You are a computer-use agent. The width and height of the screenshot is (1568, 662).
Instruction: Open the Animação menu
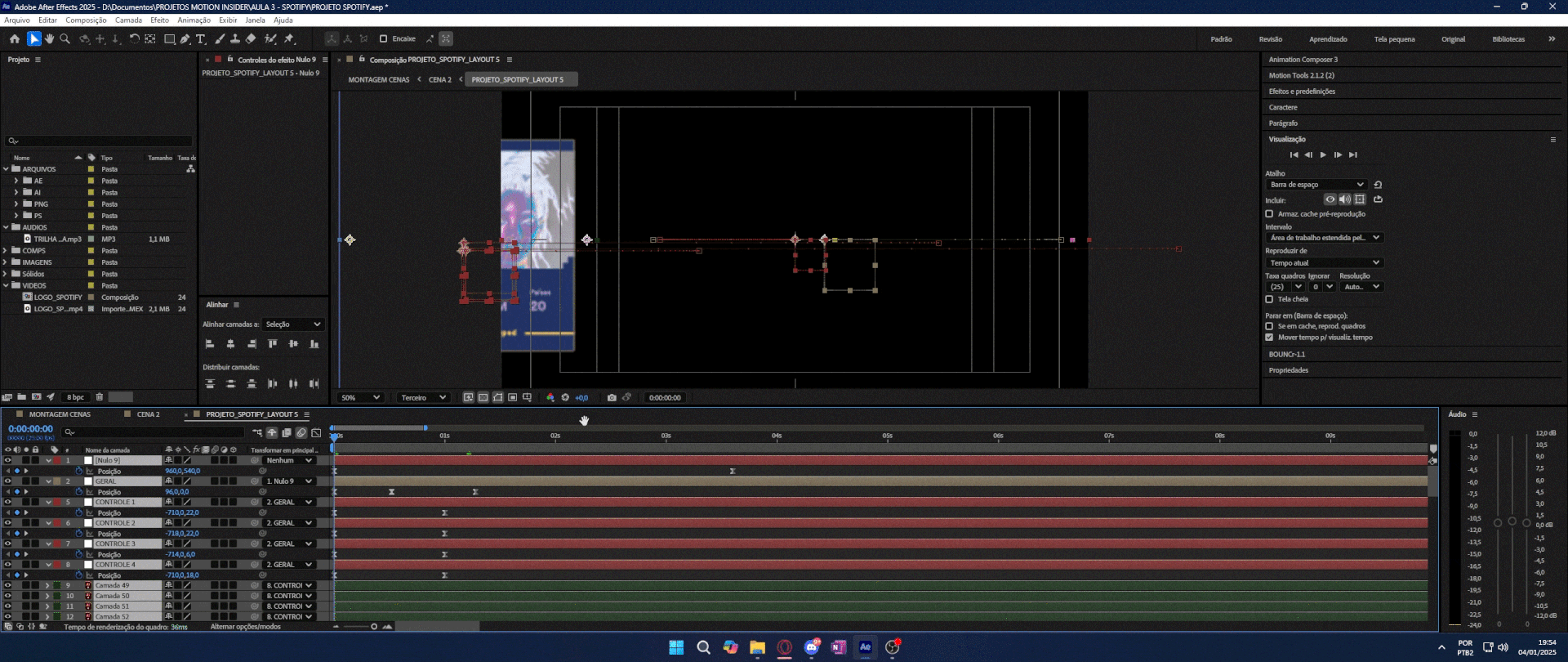[x=194, y=20]
